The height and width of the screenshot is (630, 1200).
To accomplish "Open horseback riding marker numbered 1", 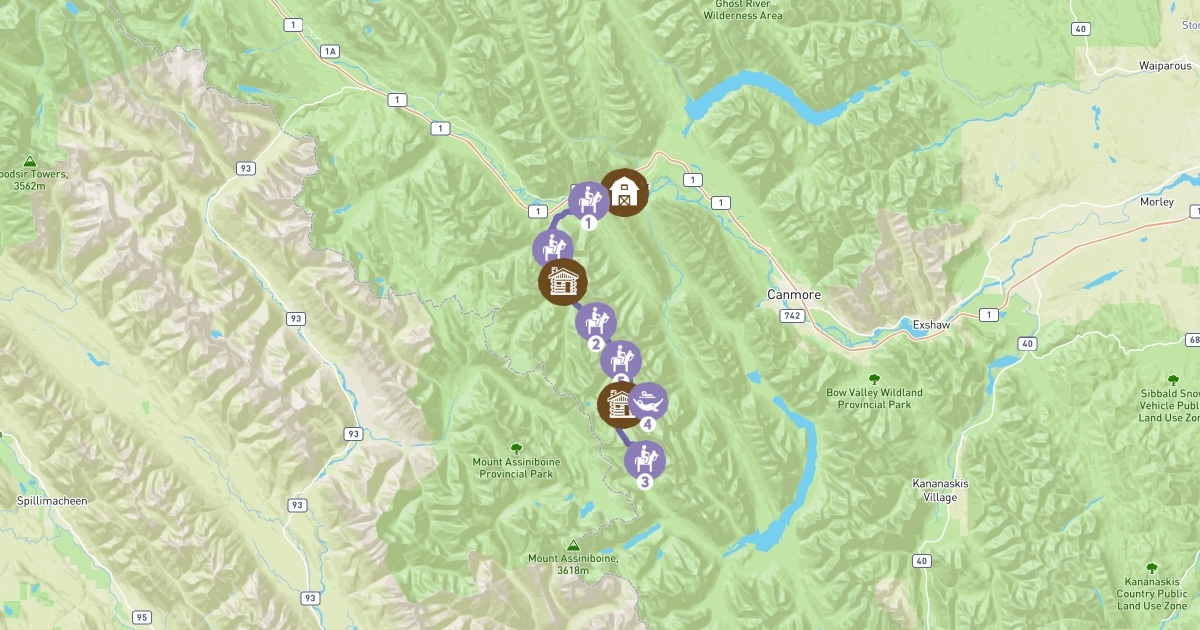I will tap(589, 202).
